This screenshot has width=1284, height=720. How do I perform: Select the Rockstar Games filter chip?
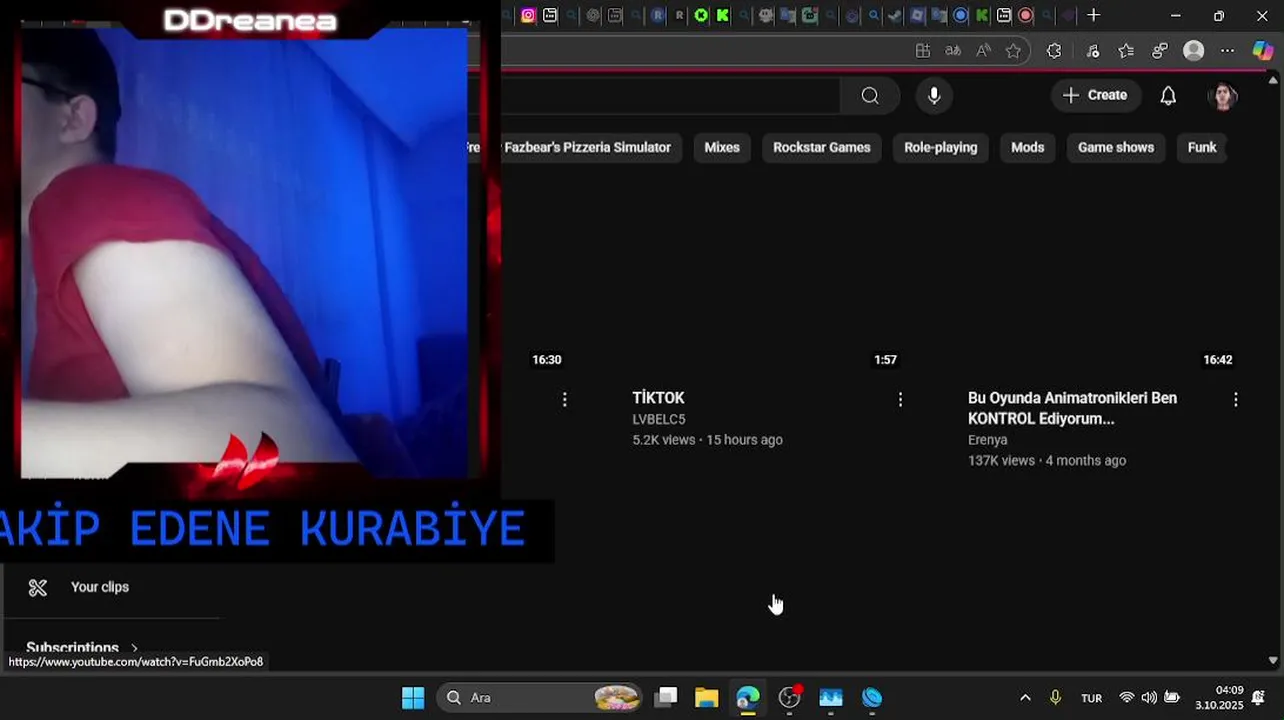tap(822, 147)
